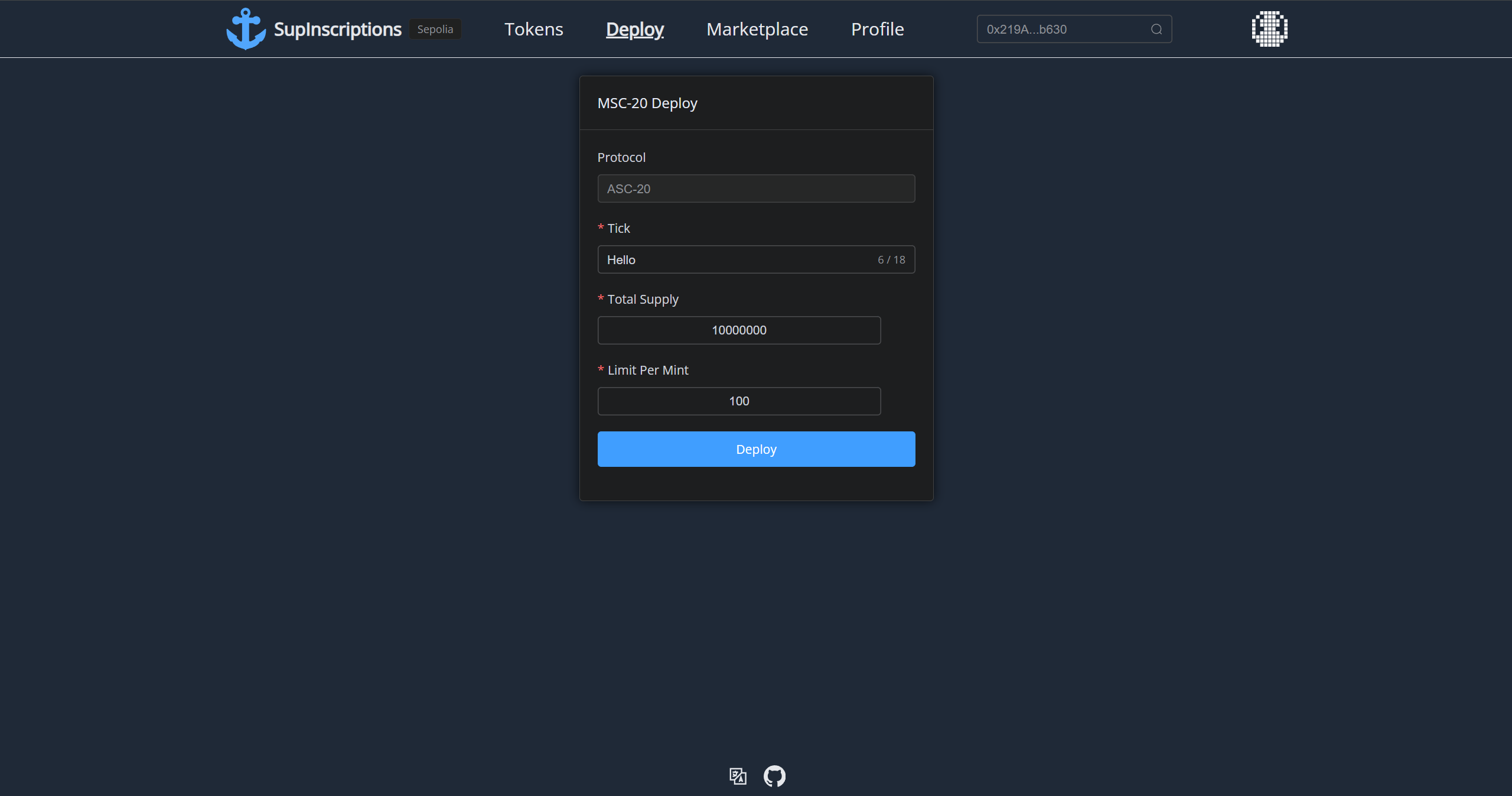Click the language translation icon in footer

738,776
